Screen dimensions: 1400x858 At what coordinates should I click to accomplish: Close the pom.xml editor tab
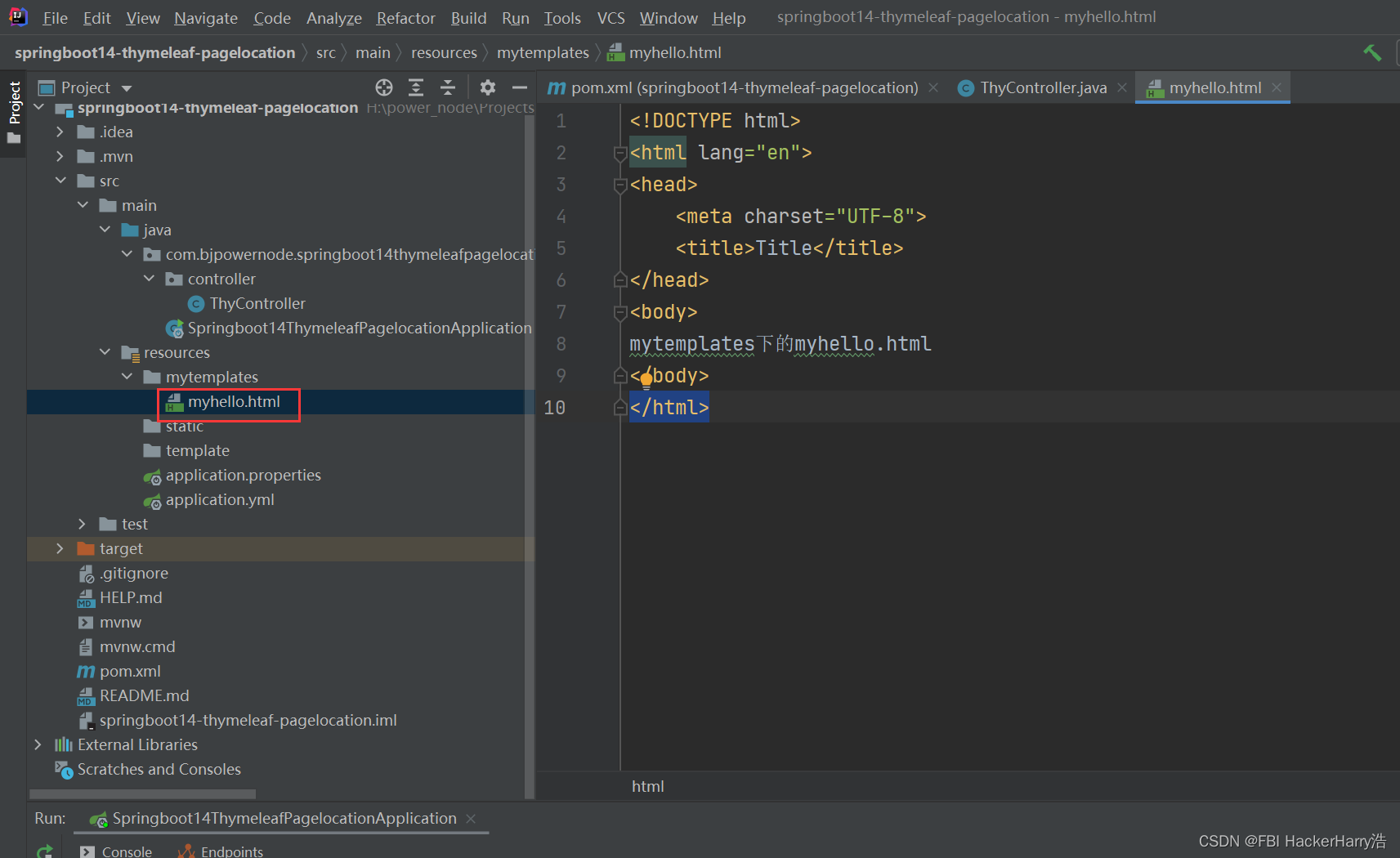click(933, 87)
